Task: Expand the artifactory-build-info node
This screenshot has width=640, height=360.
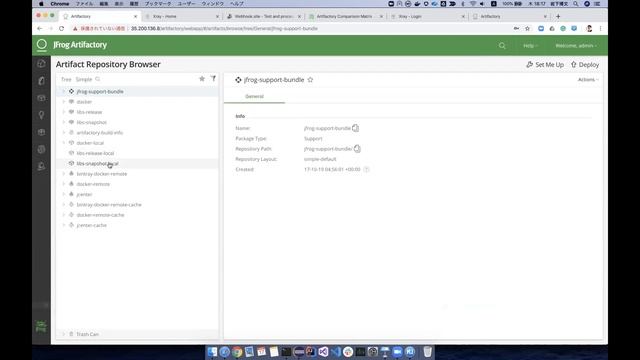Action: coord(63,133)
